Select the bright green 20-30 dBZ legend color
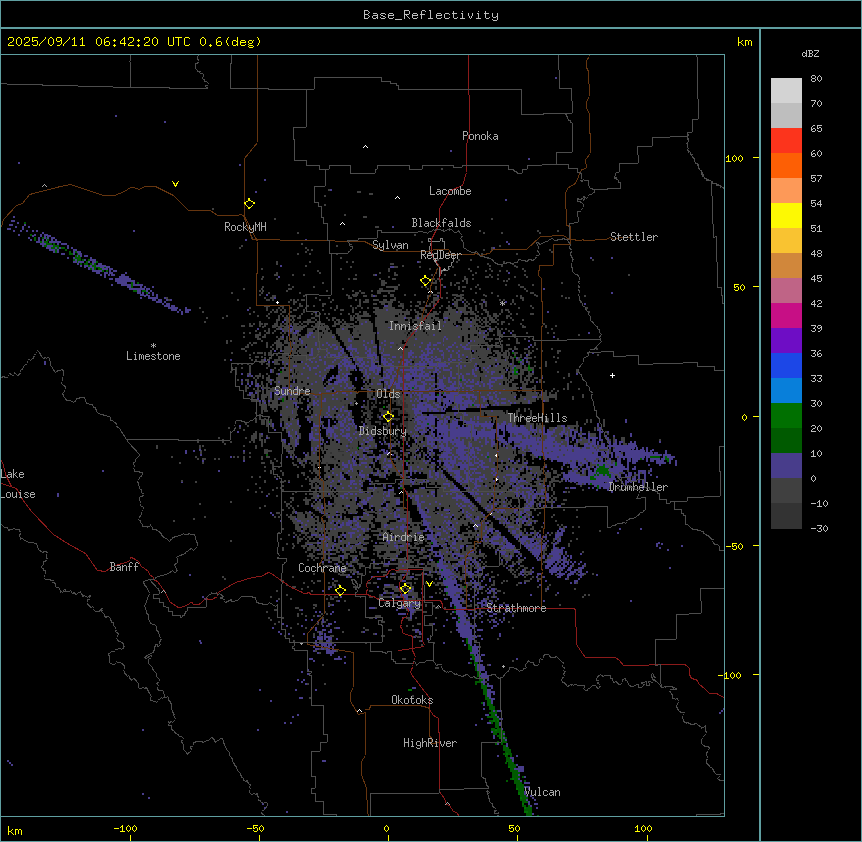Viewport: 862px width, 842px height. pos(786,416)
